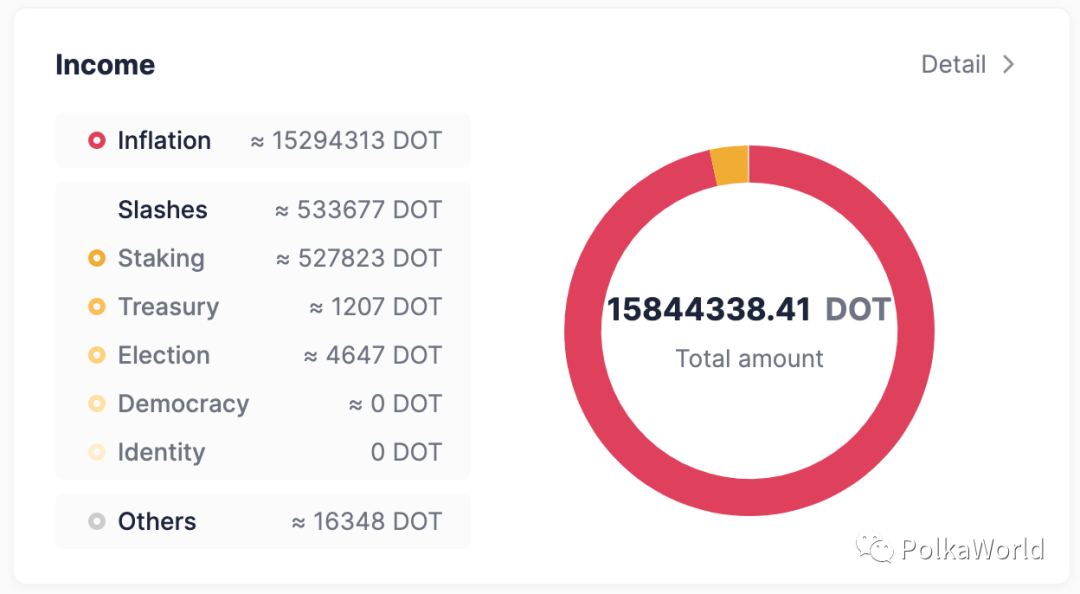This screenshot has width=1080, height=594.
Task: Select the Inflation legend row
Action: click(263, 141)
